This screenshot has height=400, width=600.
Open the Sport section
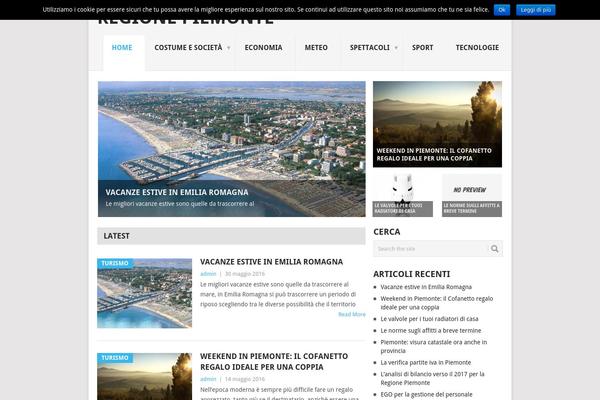(x=422, y=48)
